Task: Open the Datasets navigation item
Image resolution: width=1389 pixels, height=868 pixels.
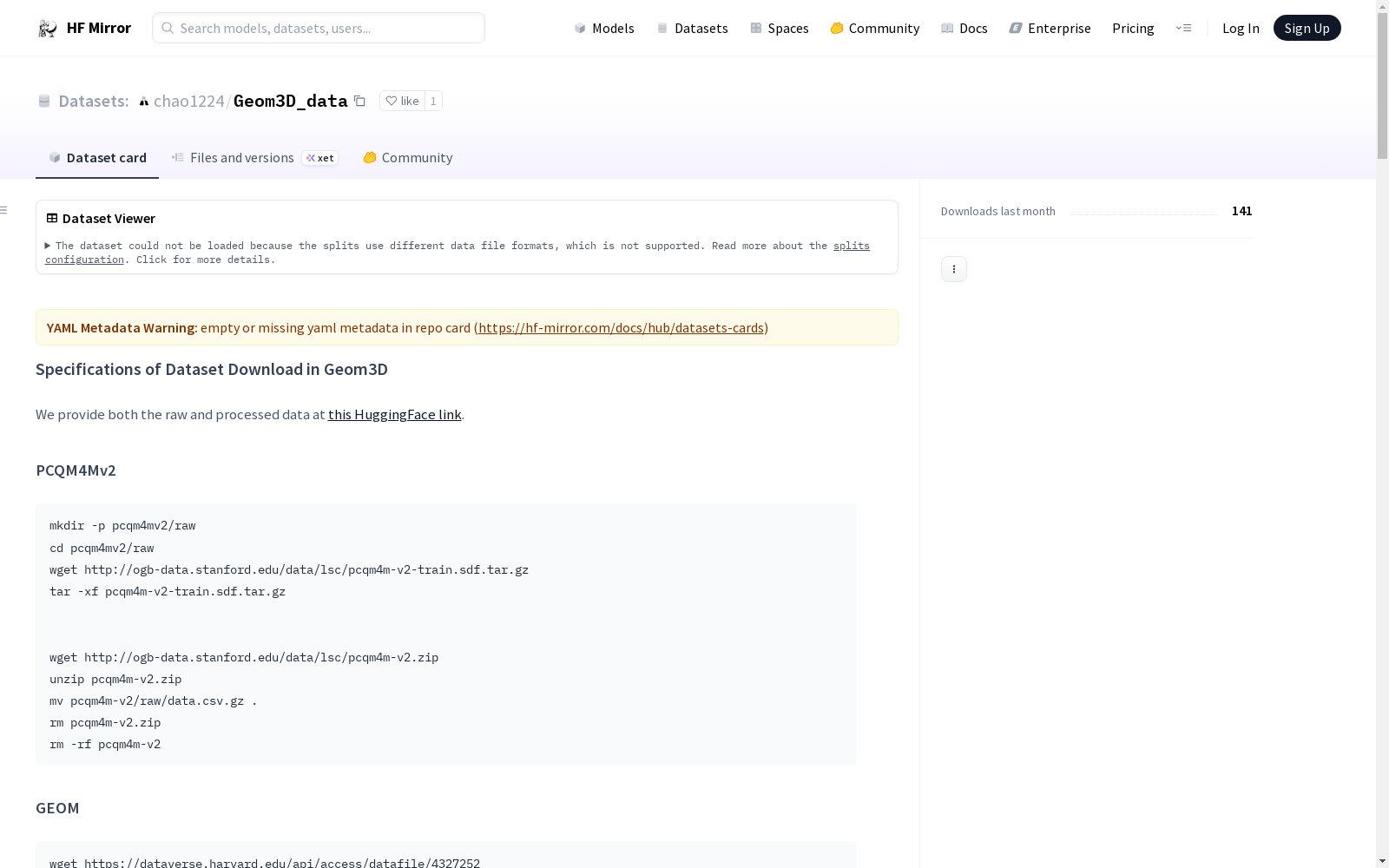Action: coord(692,28)
